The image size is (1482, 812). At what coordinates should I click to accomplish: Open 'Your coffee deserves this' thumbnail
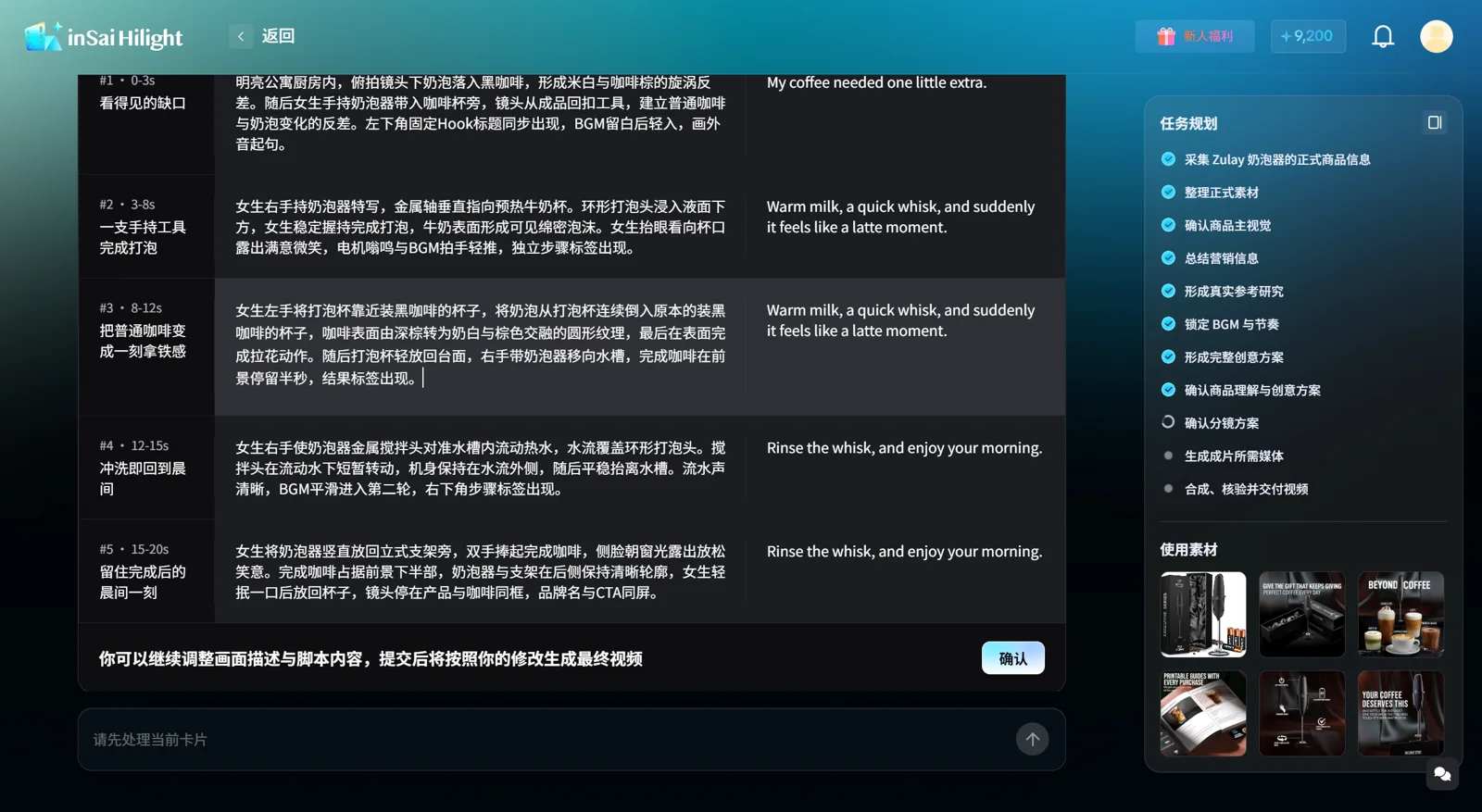pos(1400,714)
